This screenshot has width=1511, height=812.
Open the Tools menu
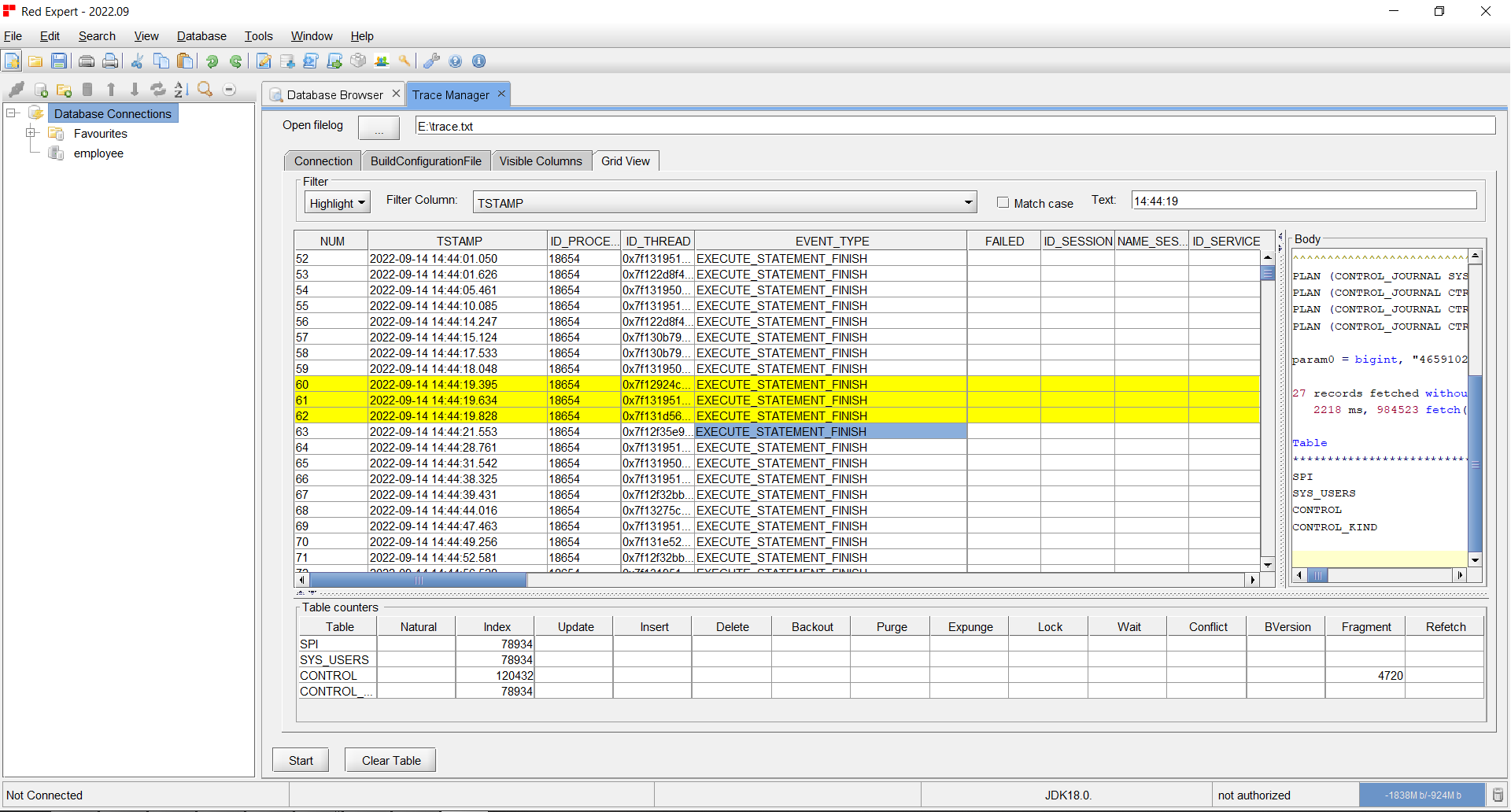click(259, 36)
